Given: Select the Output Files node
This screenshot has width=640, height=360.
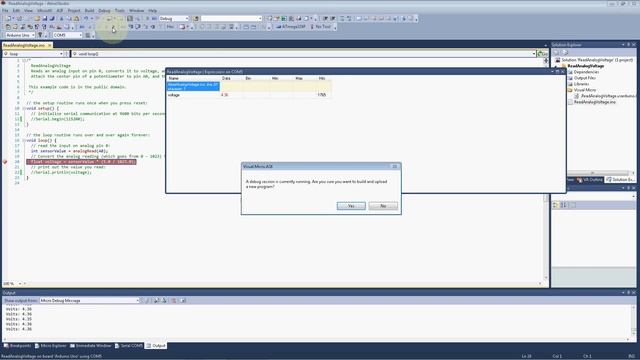Looking at the screenshot, I should pos(584,78).
